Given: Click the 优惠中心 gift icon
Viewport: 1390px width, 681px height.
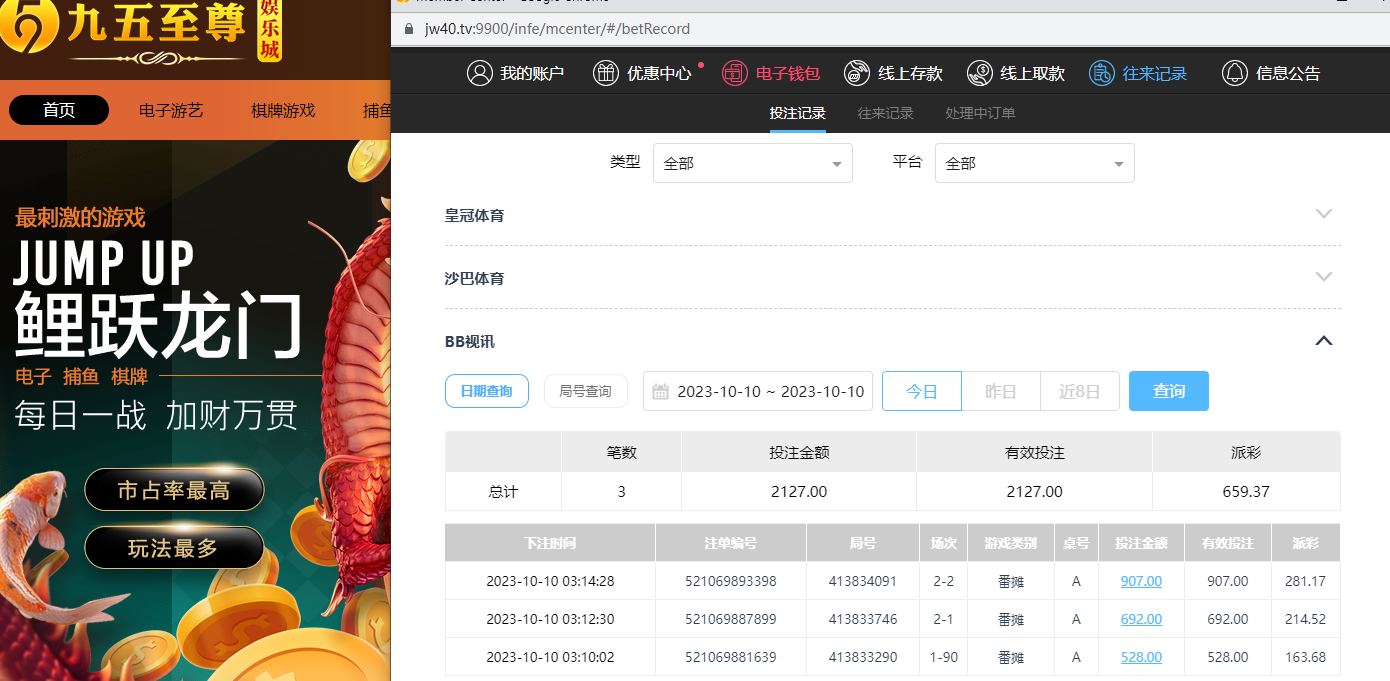Looking at the screenshot, I should (x=606, y=73).
